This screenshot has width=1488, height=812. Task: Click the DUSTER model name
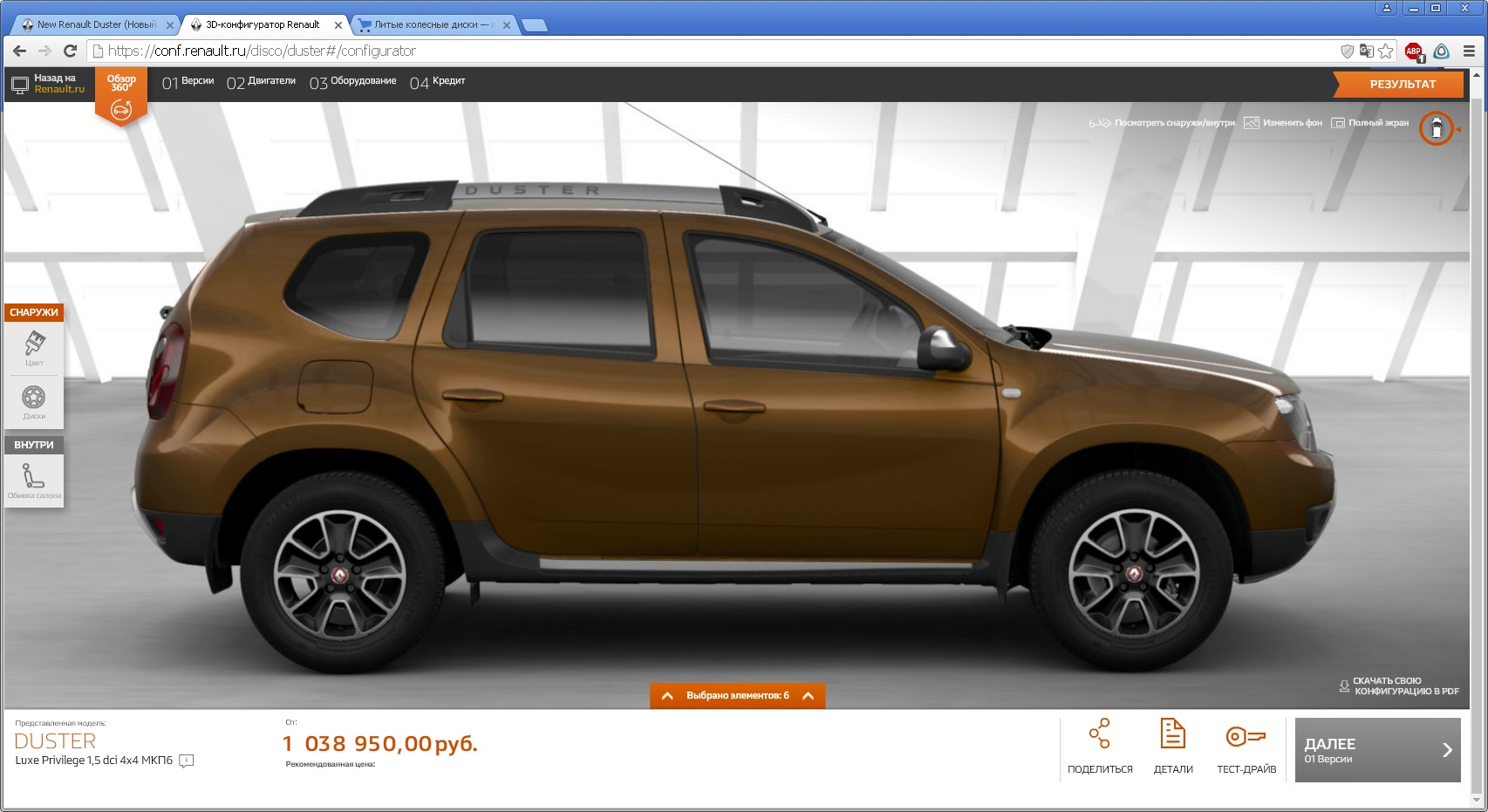55,741
